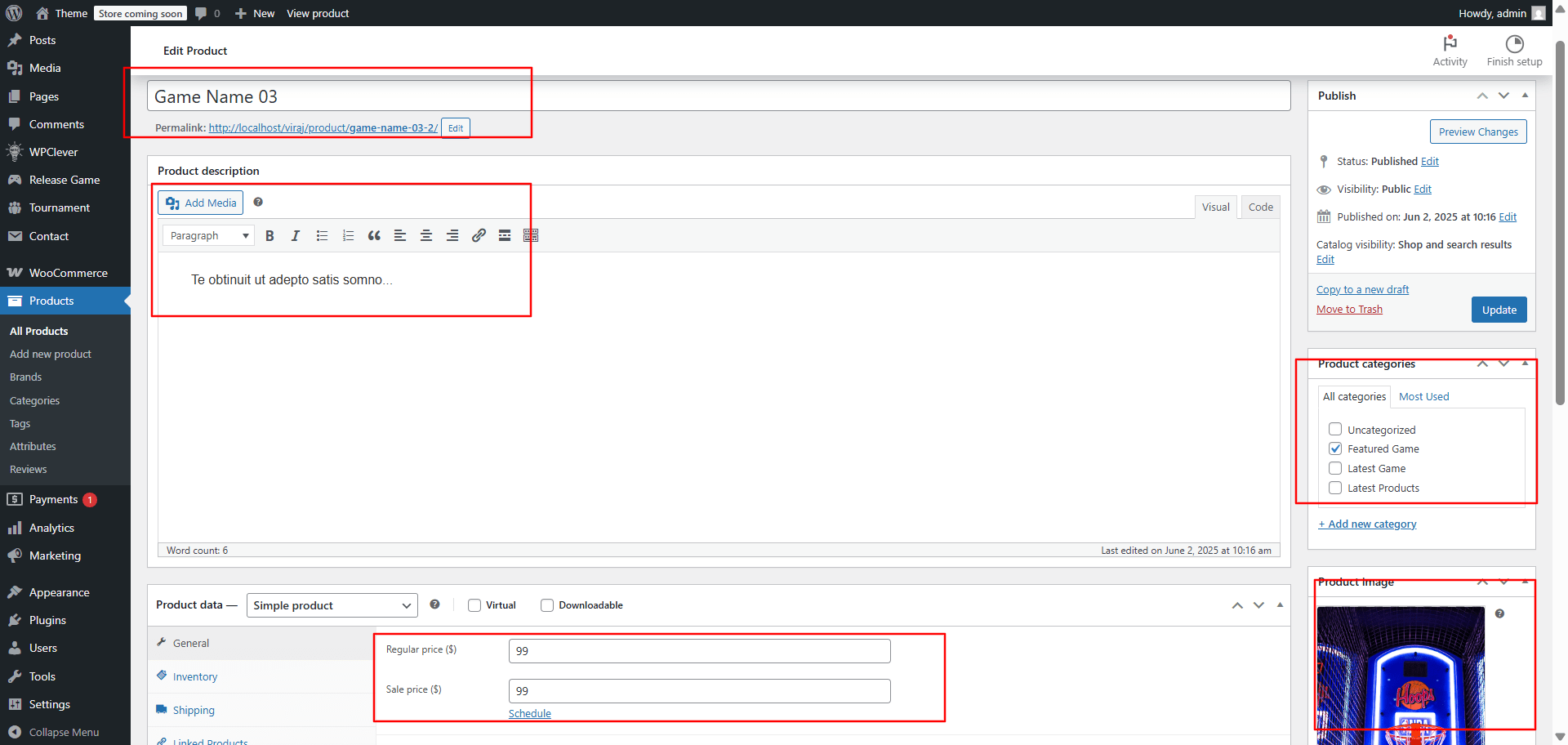The height and width of the screenshot is (745, 1568).
Task: Align text center in editor
Action: pyautogui.click(x=426, y=235)
